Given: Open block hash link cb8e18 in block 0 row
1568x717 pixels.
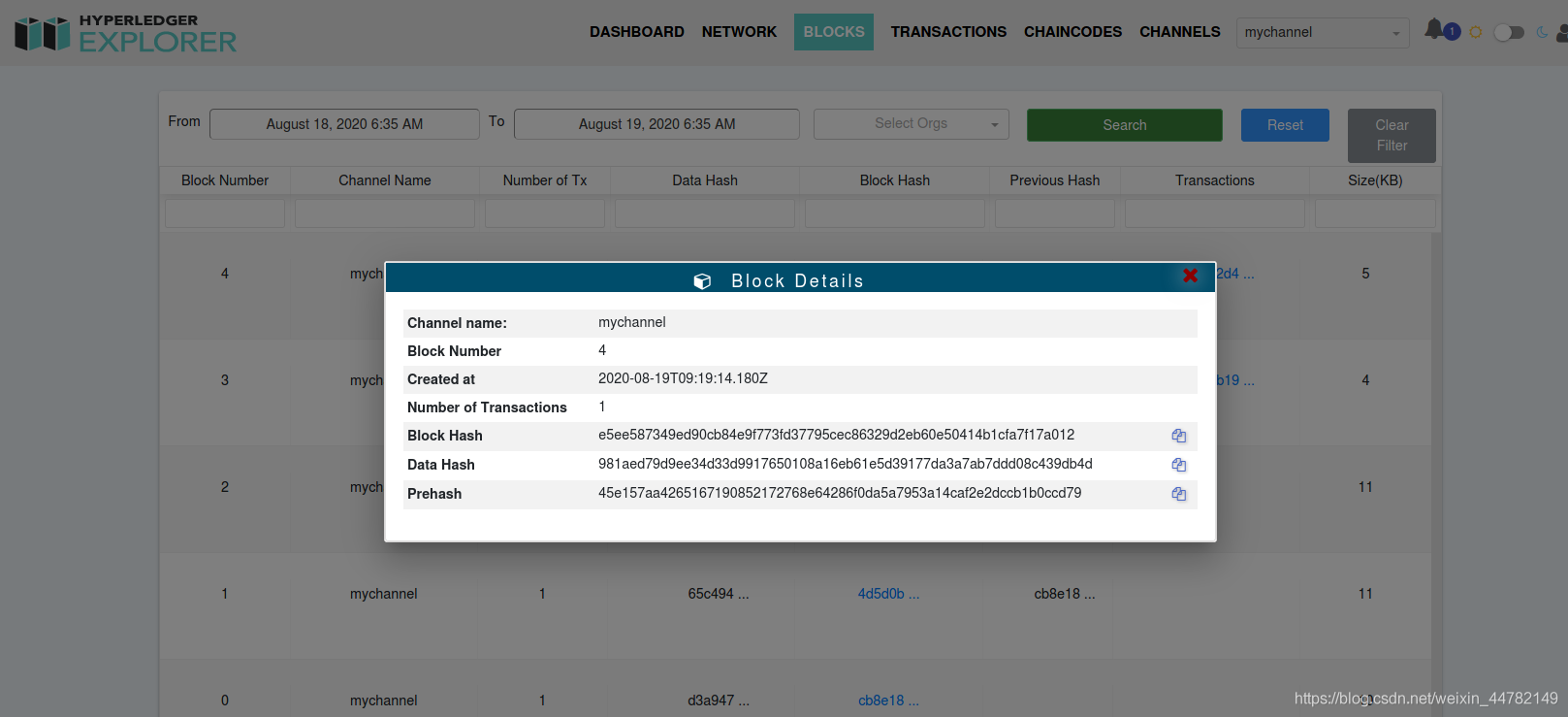Looking at the screenshot, I should coord(888,701).
